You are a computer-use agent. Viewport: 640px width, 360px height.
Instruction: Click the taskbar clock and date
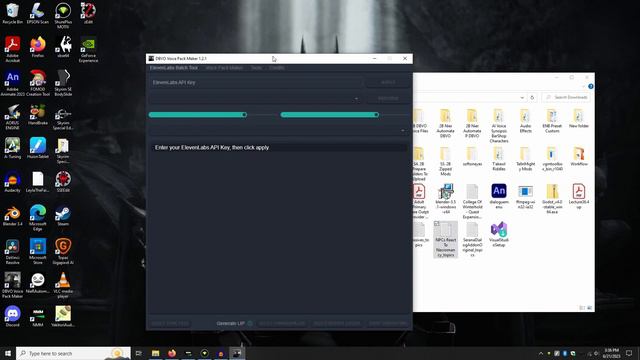[611, 353]
